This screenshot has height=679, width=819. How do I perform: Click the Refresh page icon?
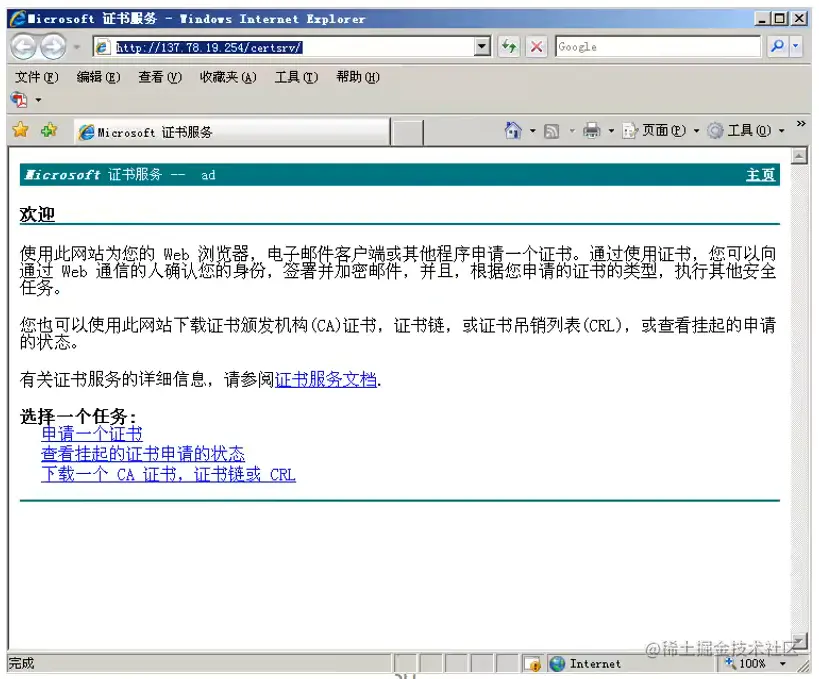509,47
